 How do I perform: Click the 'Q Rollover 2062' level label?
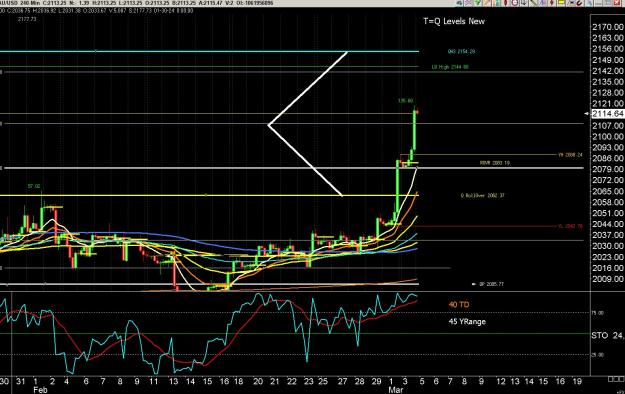click(x=483, y=195)
